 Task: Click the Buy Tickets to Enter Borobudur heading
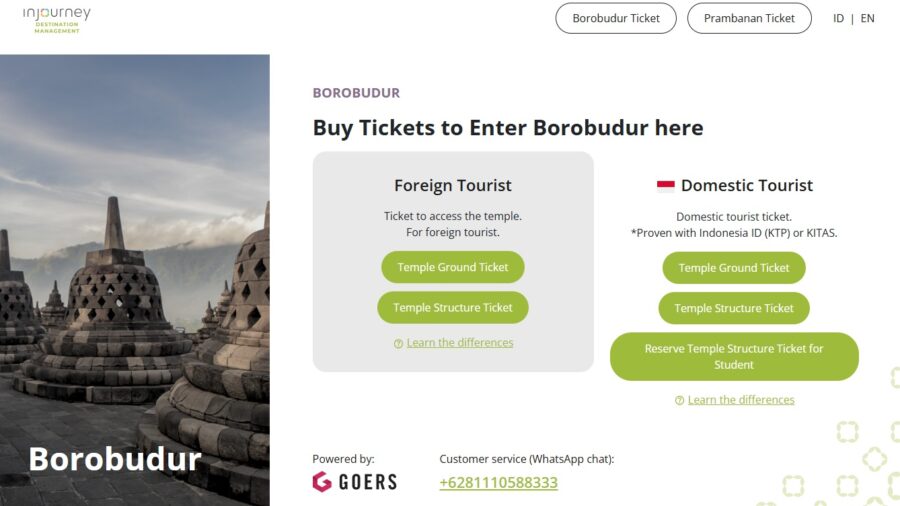507,128
